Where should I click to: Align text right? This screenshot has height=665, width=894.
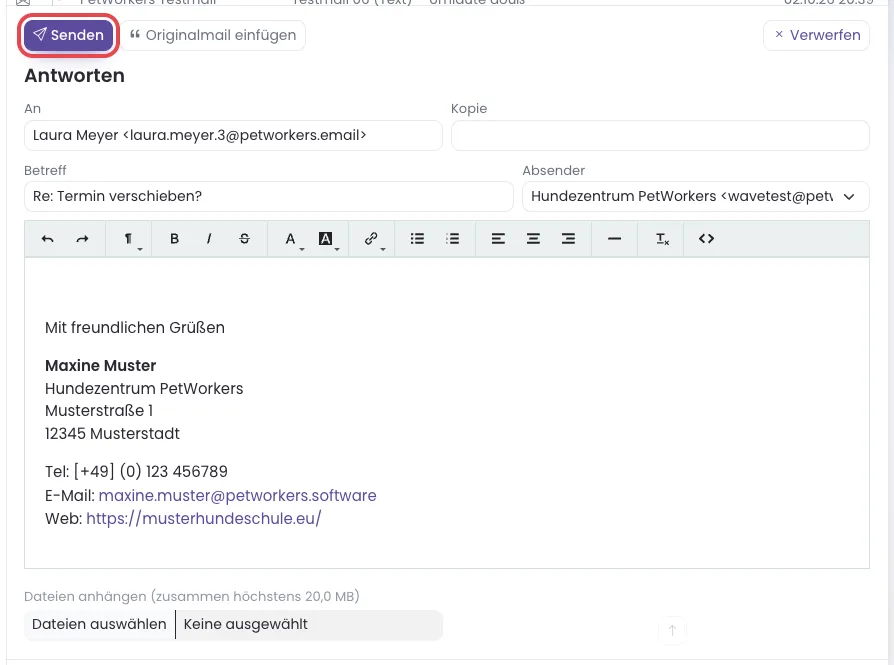pos(568,239)
